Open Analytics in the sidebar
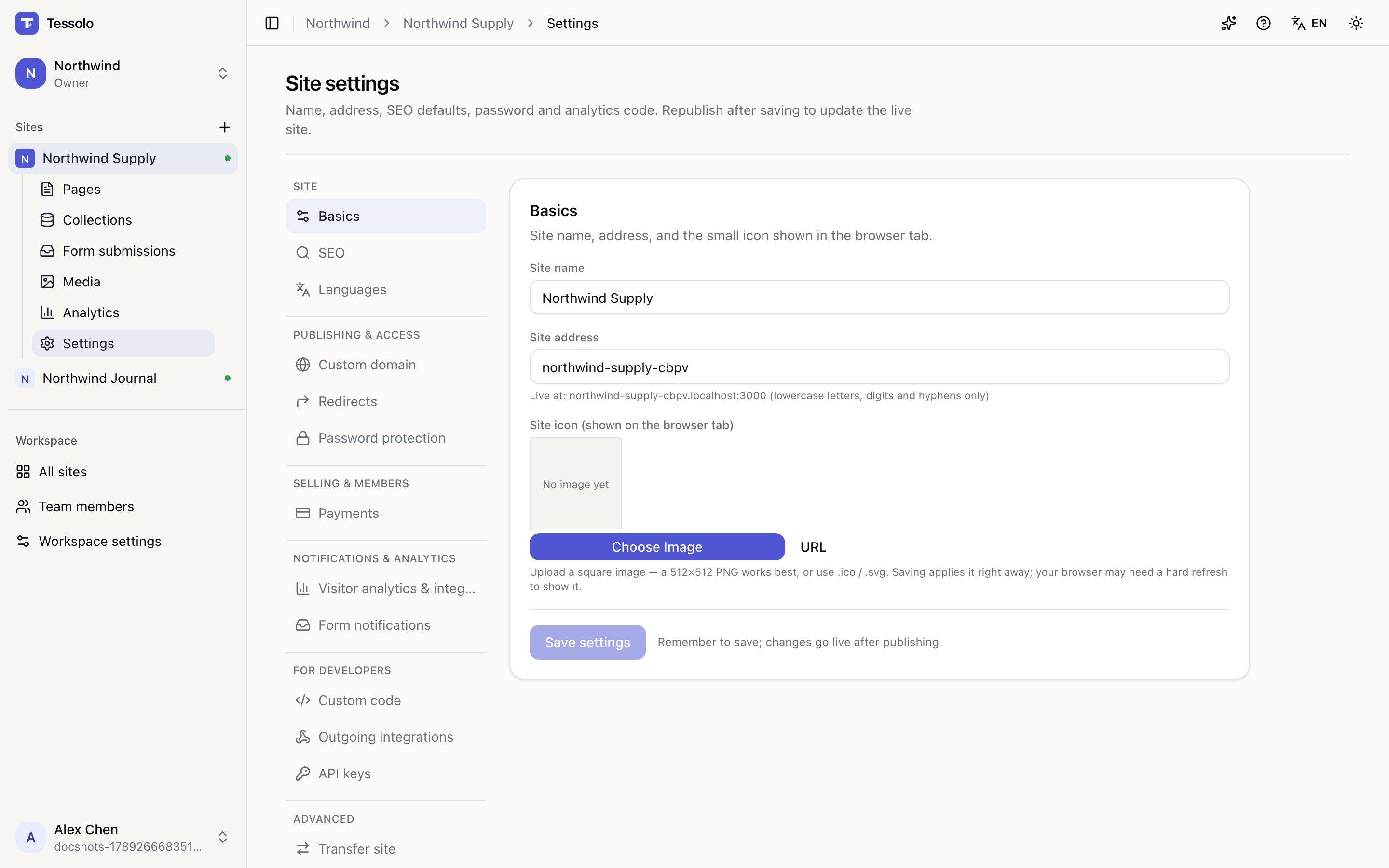The height and width of the screenshot is (868, 1389). (123, 312)
